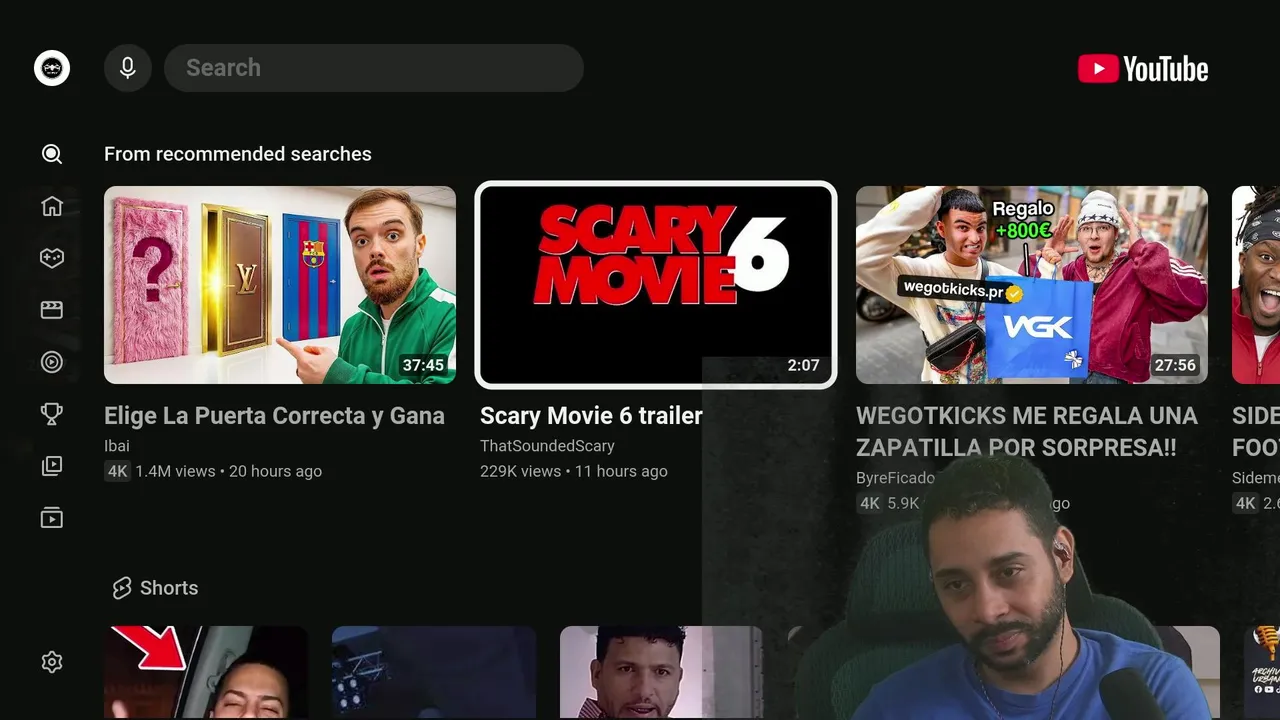
Task: Focus the Search input field
Action: click(x=374, y=68)
